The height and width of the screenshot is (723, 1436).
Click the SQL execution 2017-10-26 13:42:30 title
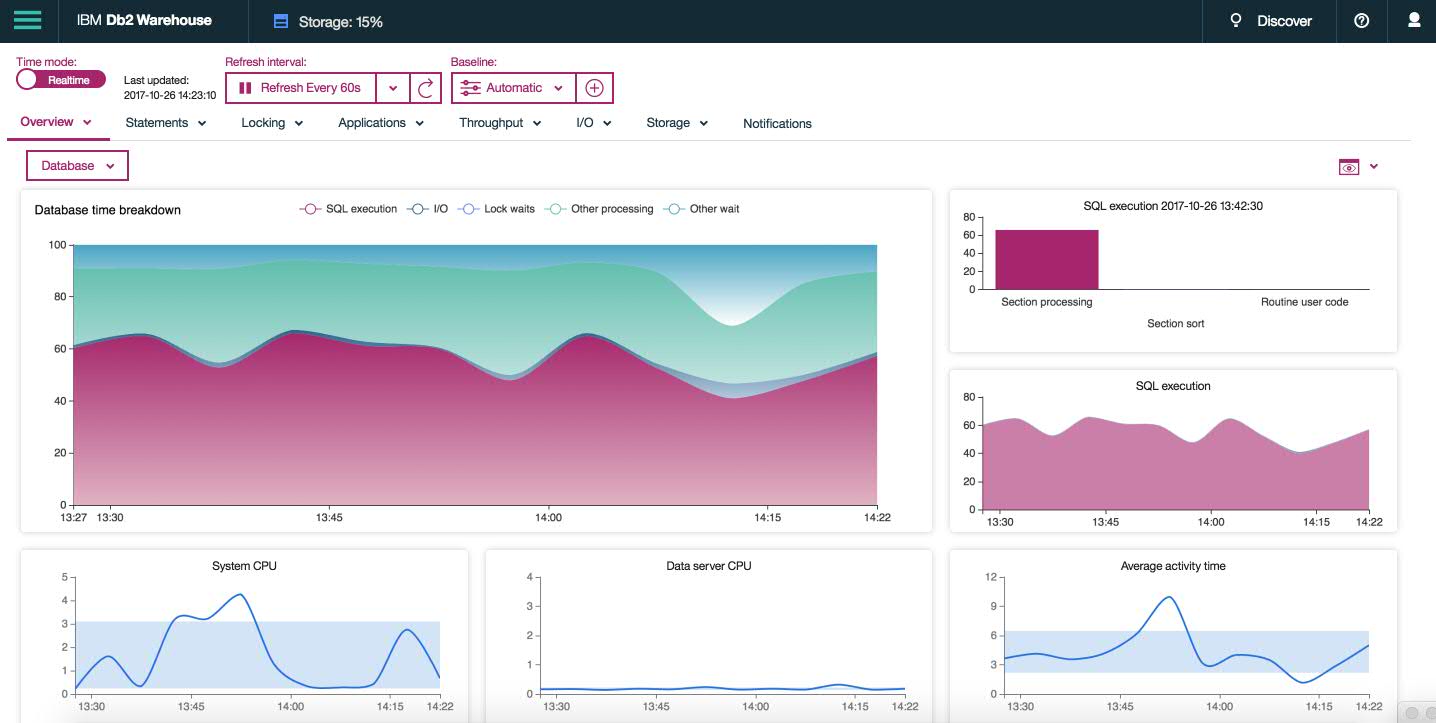(x=1173, y=206)
